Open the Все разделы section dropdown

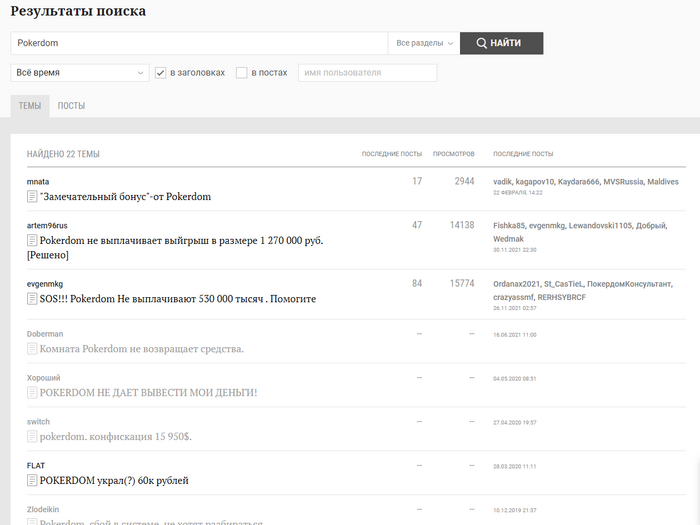point(424,43)
